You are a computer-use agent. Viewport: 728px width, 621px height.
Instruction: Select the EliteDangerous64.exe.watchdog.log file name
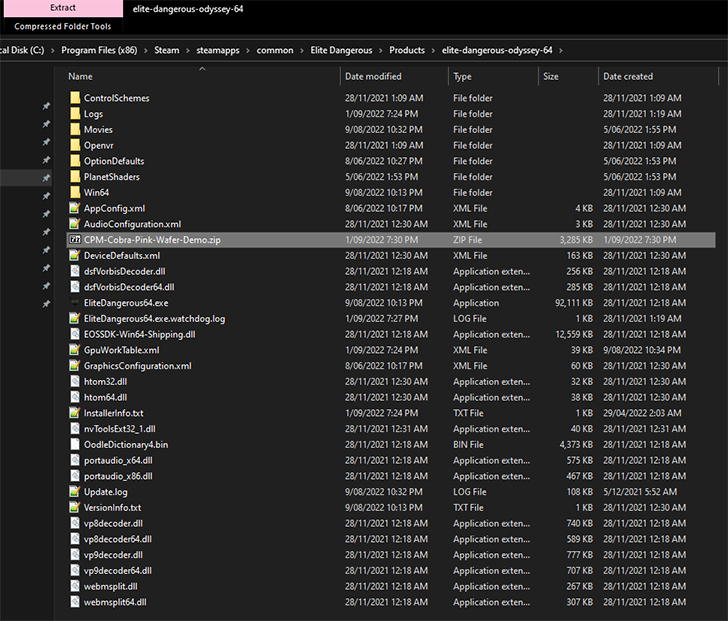coord(155,319)
